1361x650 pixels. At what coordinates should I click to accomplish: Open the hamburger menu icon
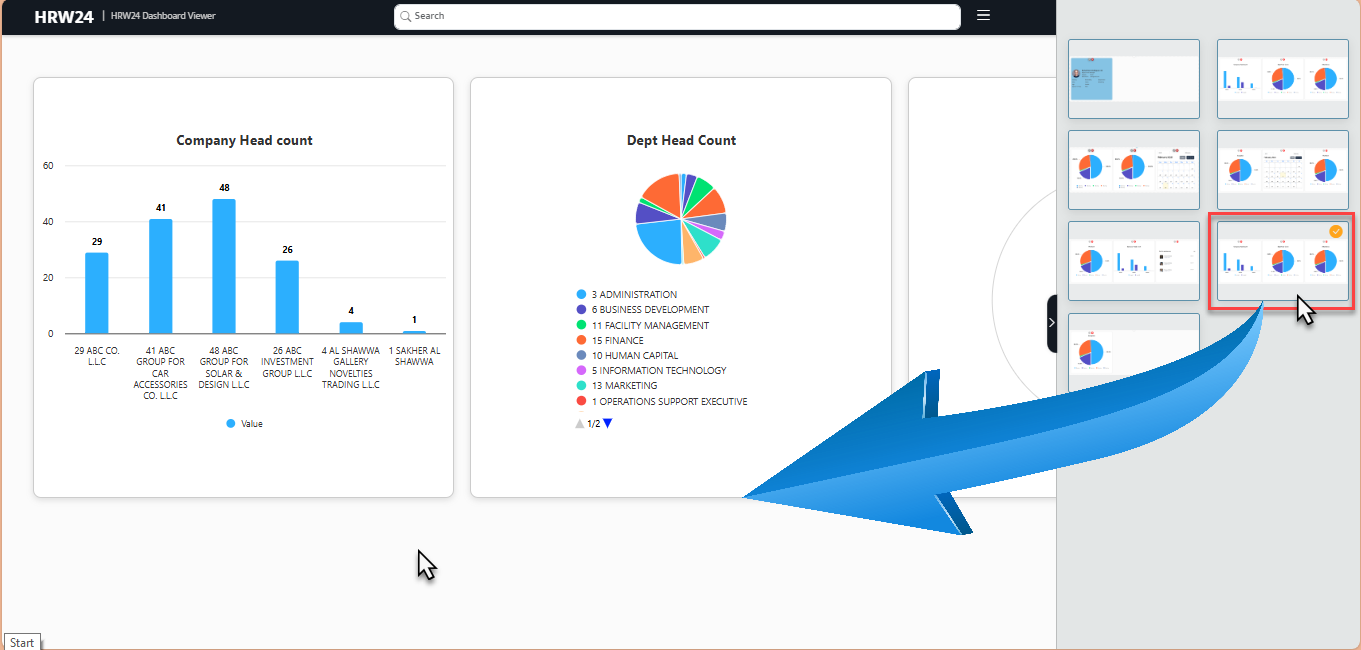pos(983,16)
